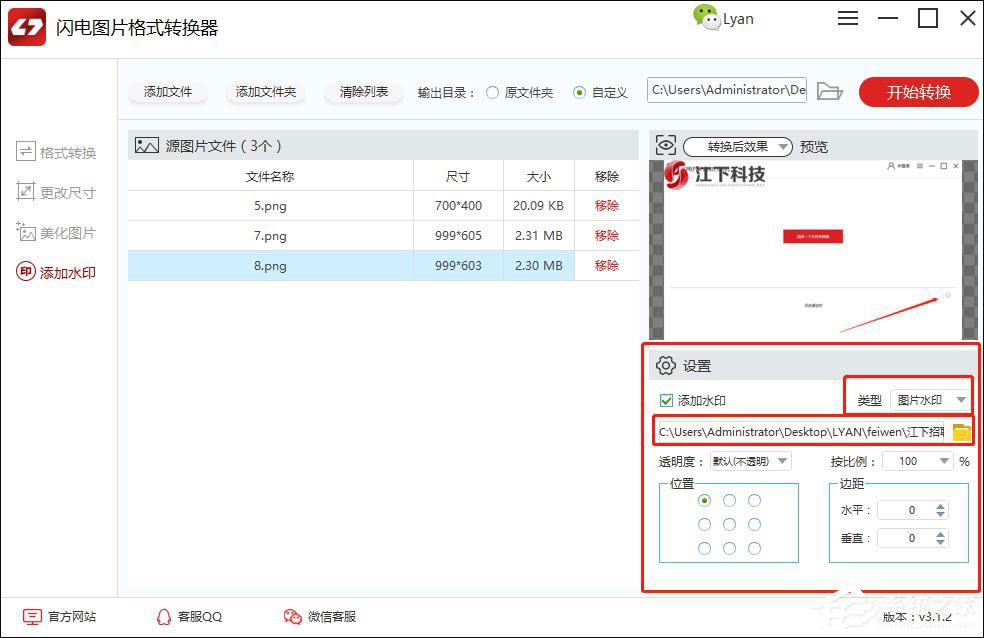Open the yellow folder icon for watermark image path
Viewport: 984px width, 638px height.
click(x=961, y=430)
